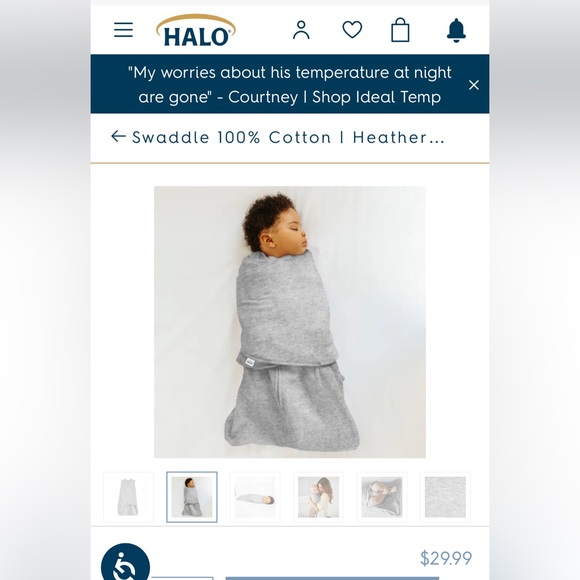This screenshot has height=580, width=580.
Task: Select the highlighted baby swaddled thumbnail
Action: pyautogui.click(x=192, y=497)
